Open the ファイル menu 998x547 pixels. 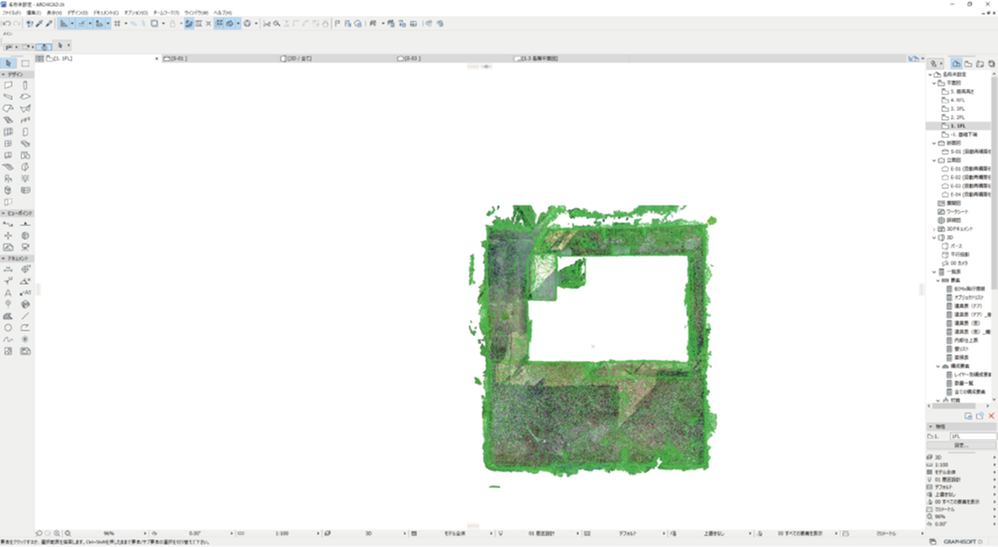click(11, 13)
